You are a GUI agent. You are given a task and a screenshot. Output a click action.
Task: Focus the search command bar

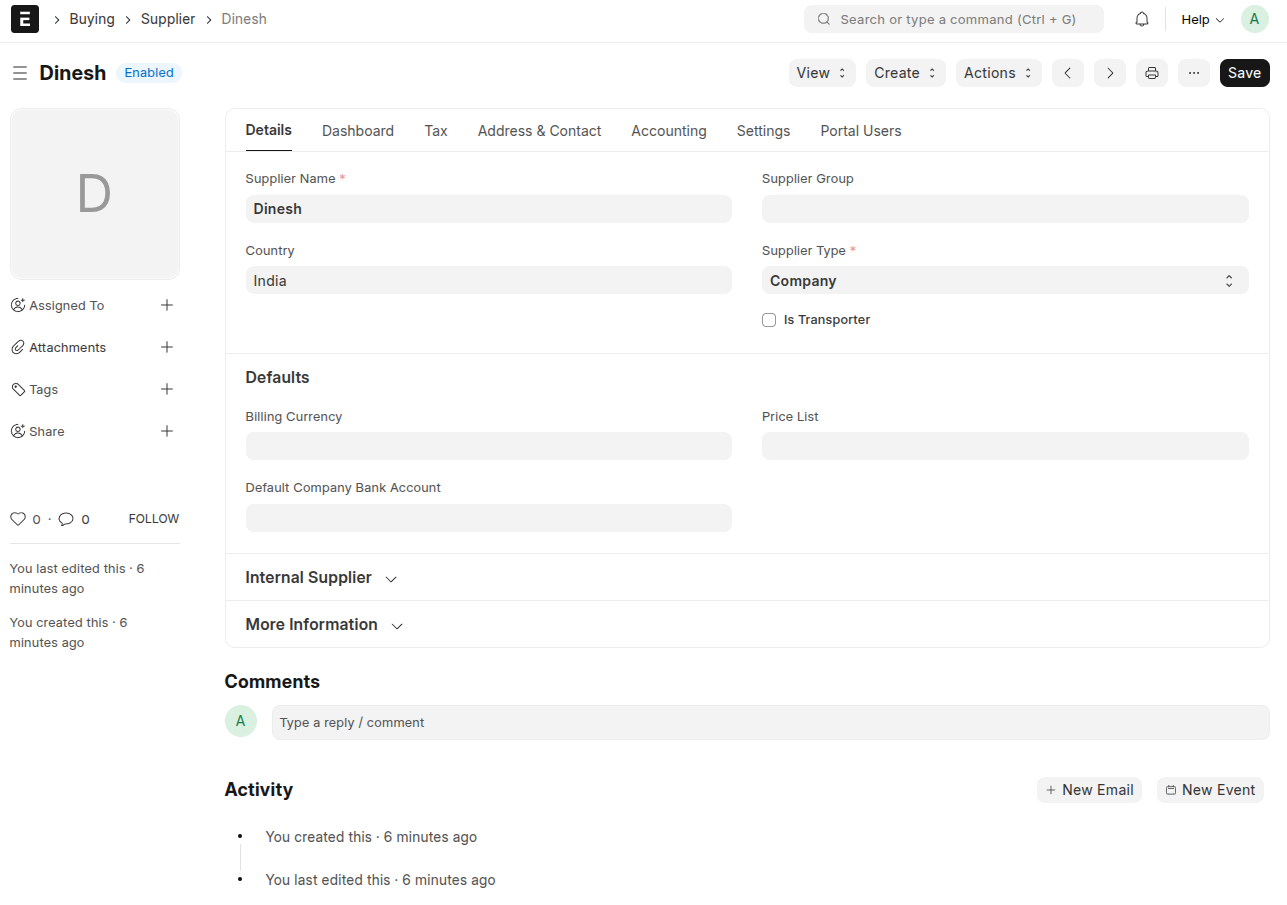pyautogui.click(x=954, y=19)
